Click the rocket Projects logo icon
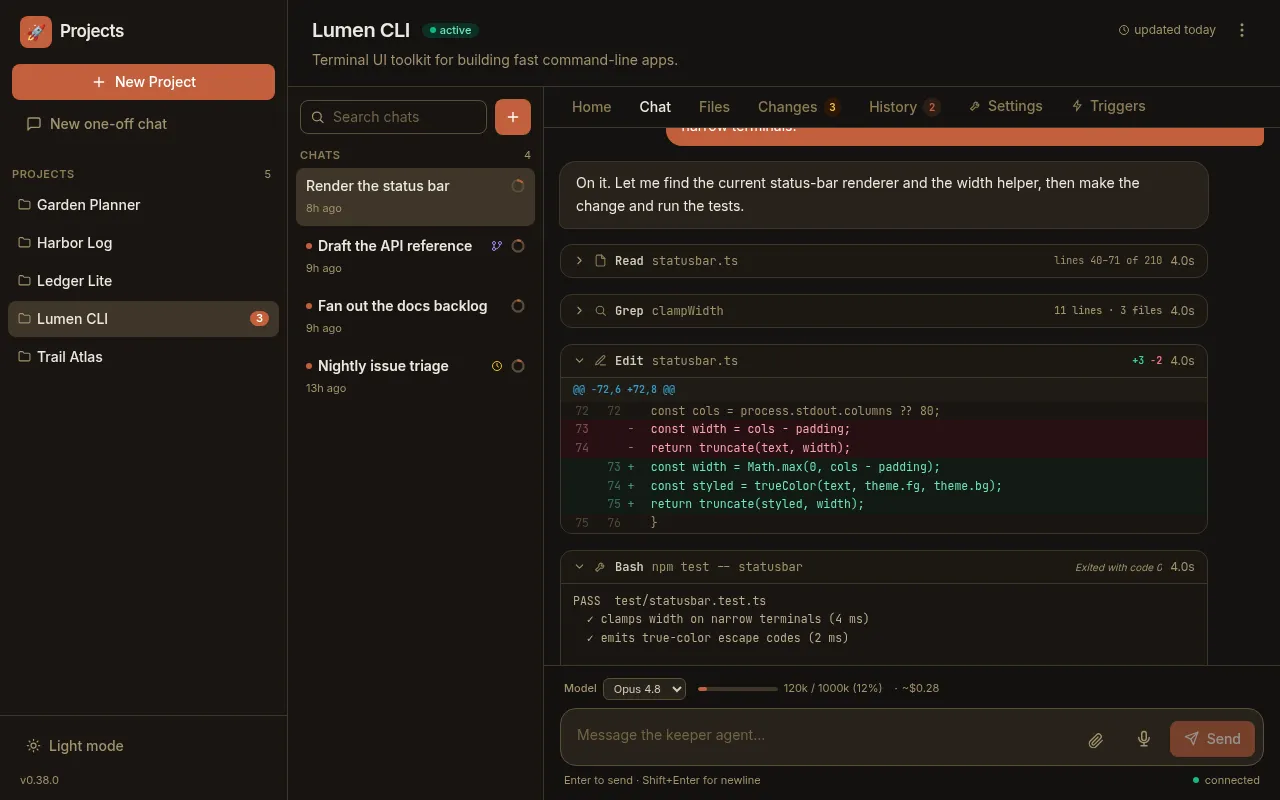This screenshot has width=1280, height=800. click(x=36, y=32)
